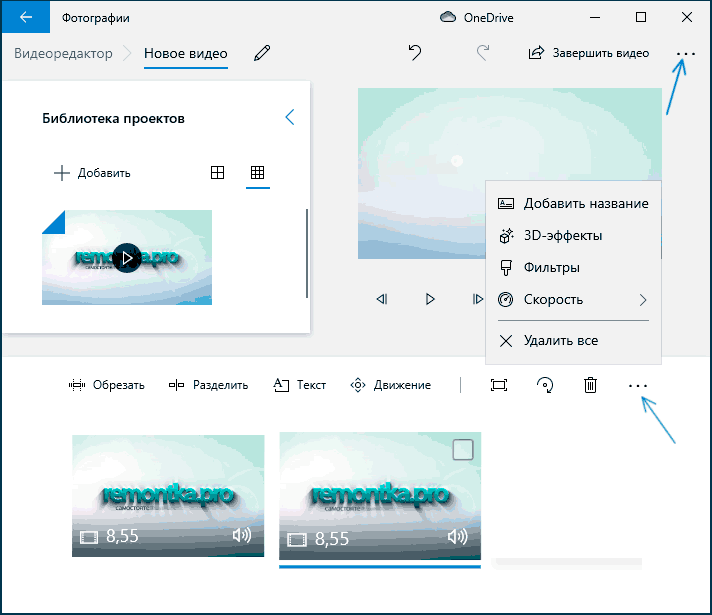Click Завершить видео to export
712x615 pixels.
coord(589,53)
